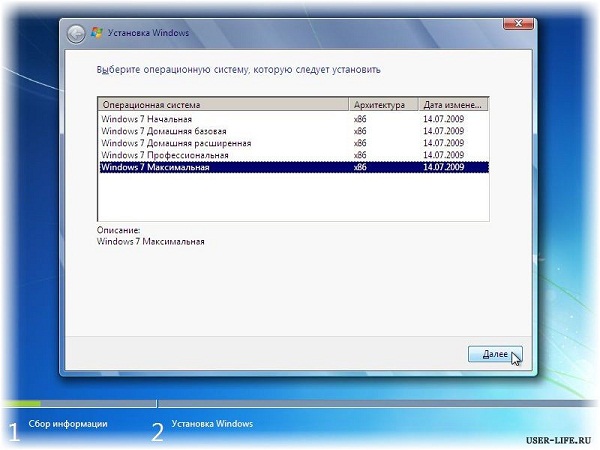Click the Дата измене... column header
The image size is (600, 450).
coord(453,104)
